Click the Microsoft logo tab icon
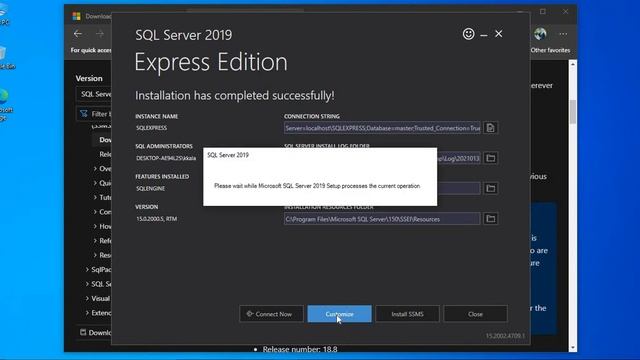 click(76, 16)
